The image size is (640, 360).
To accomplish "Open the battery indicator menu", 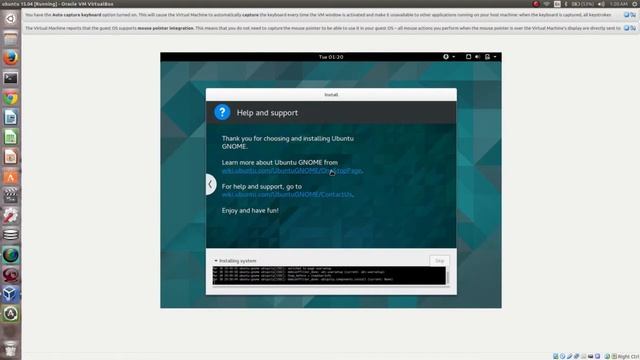I will pyautogui.click(x=582, y=4).
